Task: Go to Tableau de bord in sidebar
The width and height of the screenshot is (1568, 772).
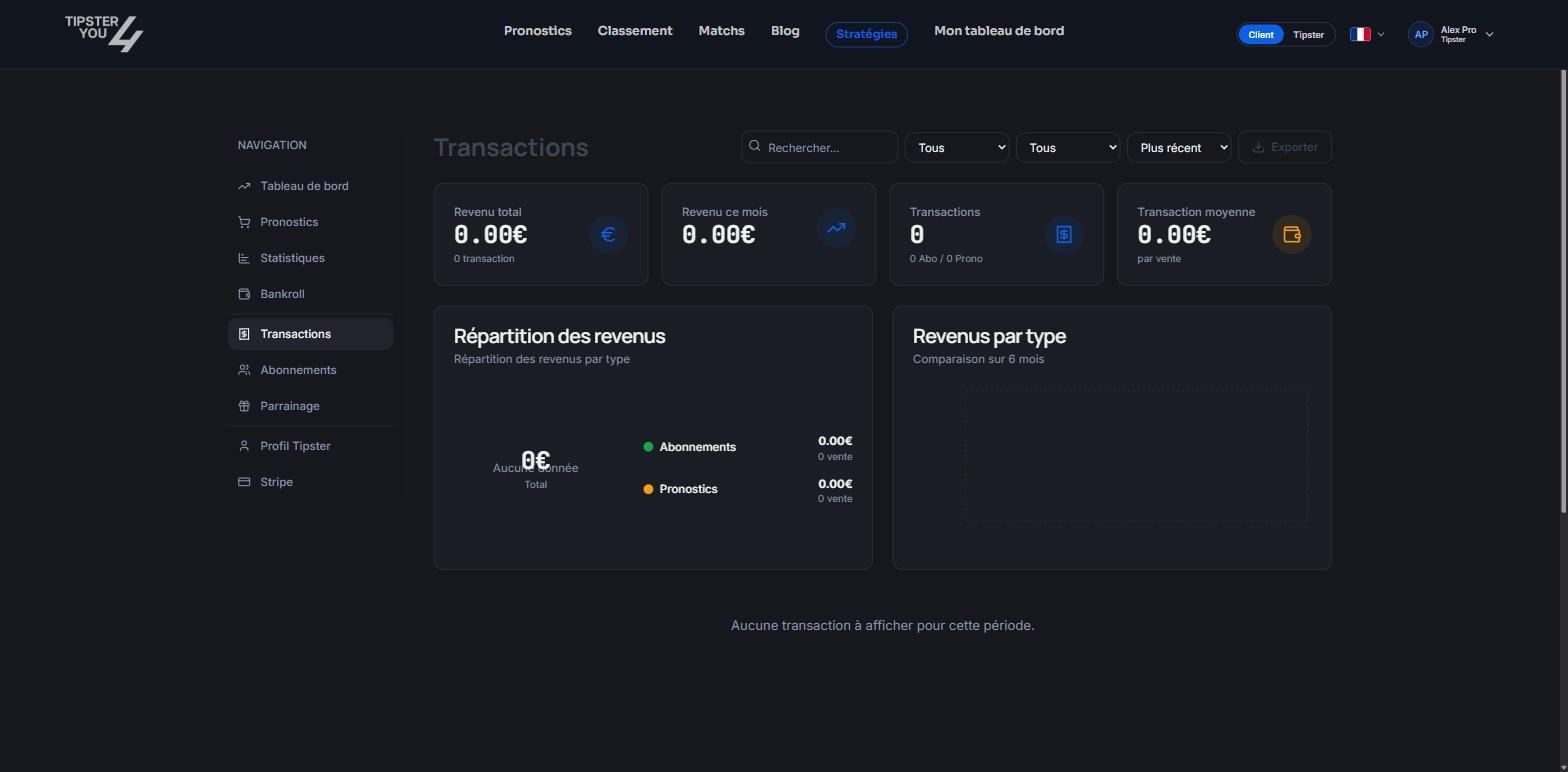Action: (x=311, y=186)
